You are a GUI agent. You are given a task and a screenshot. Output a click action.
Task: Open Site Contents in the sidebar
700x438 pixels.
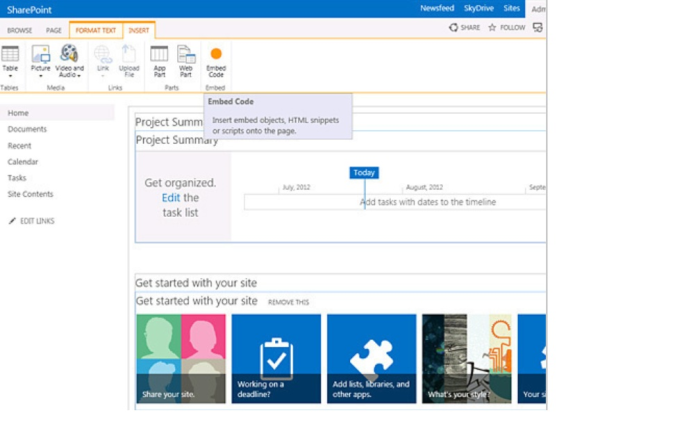click(x=30, y=194)
